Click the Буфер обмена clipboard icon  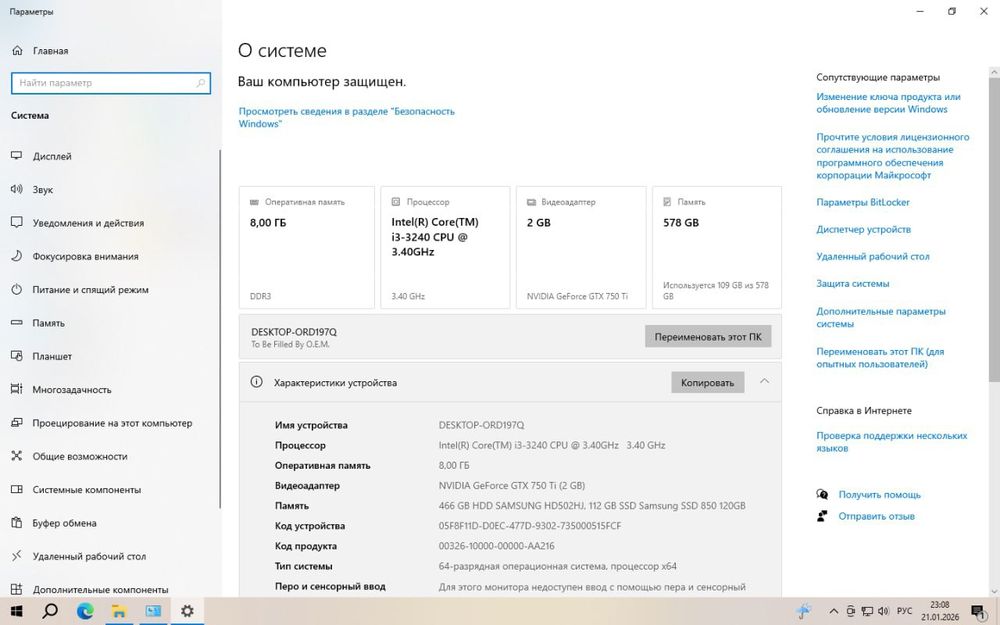17,523
